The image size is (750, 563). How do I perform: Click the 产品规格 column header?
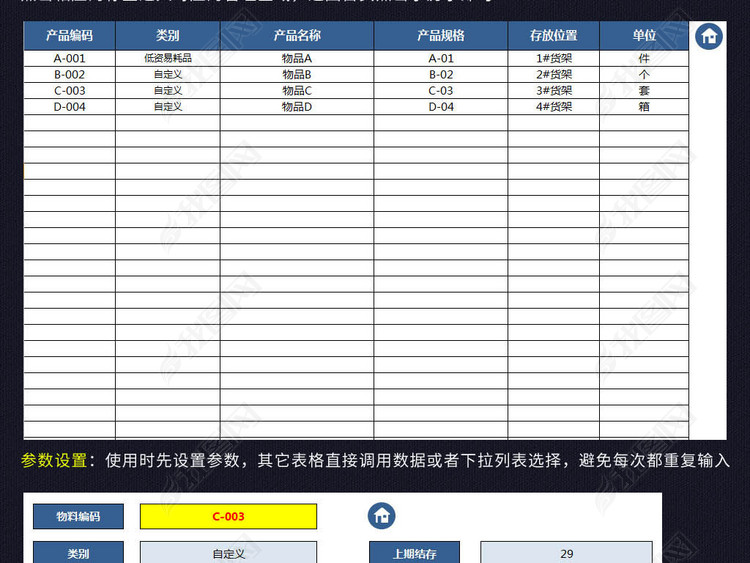tap(441, 35)
